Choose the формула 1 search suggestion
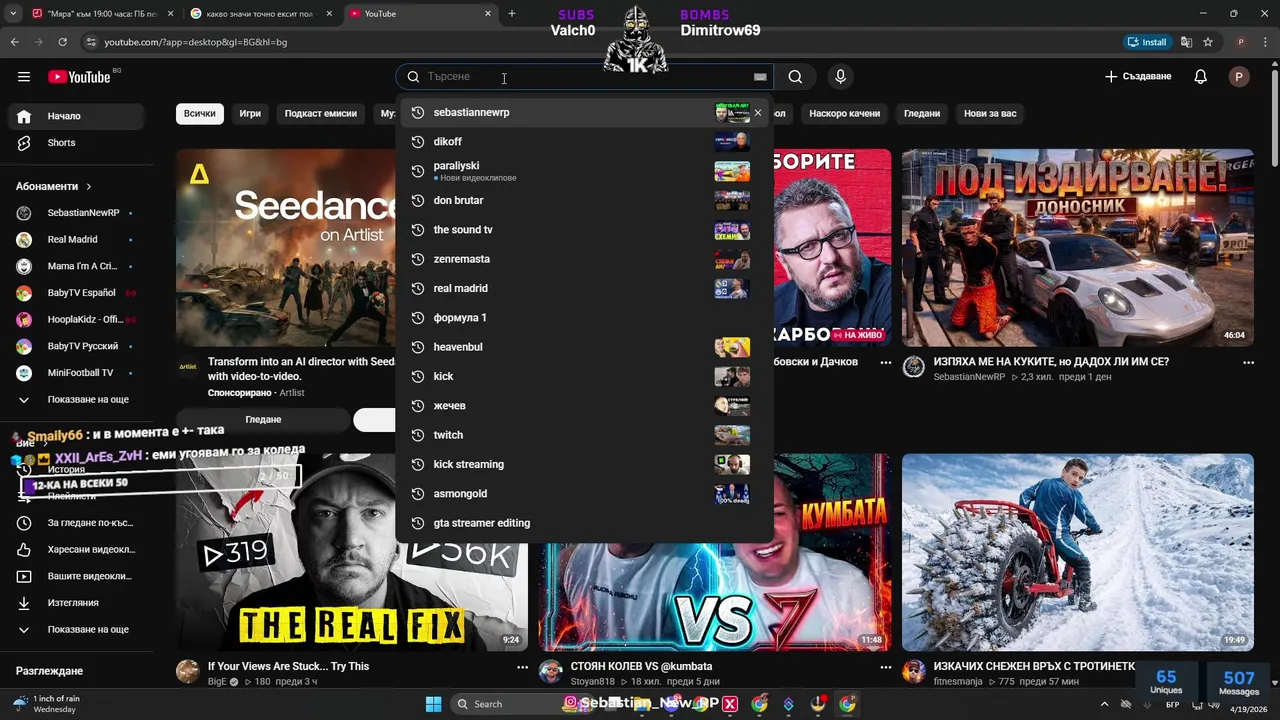Image resolution: width=1280 pixels, height=720 pixels. click(x=585, y=318)
